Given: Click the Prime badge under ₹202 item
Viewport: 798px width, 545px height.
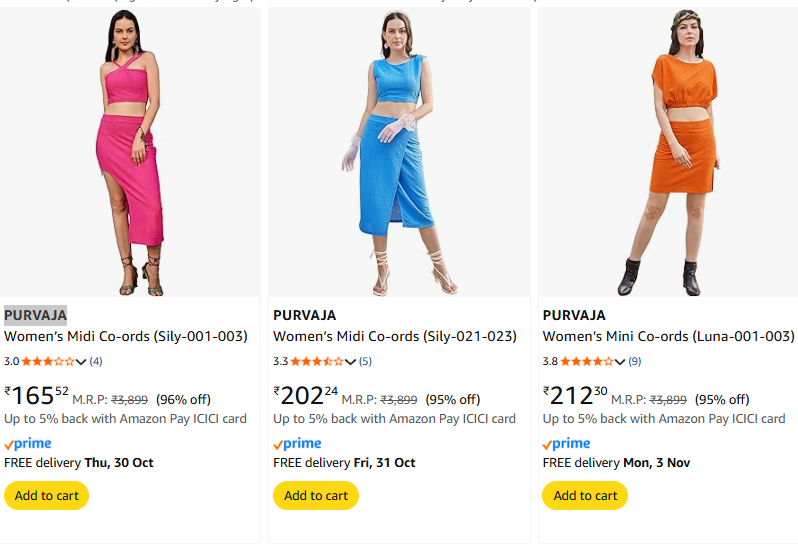Looking at the screenshot, I should tap(297, 443).
